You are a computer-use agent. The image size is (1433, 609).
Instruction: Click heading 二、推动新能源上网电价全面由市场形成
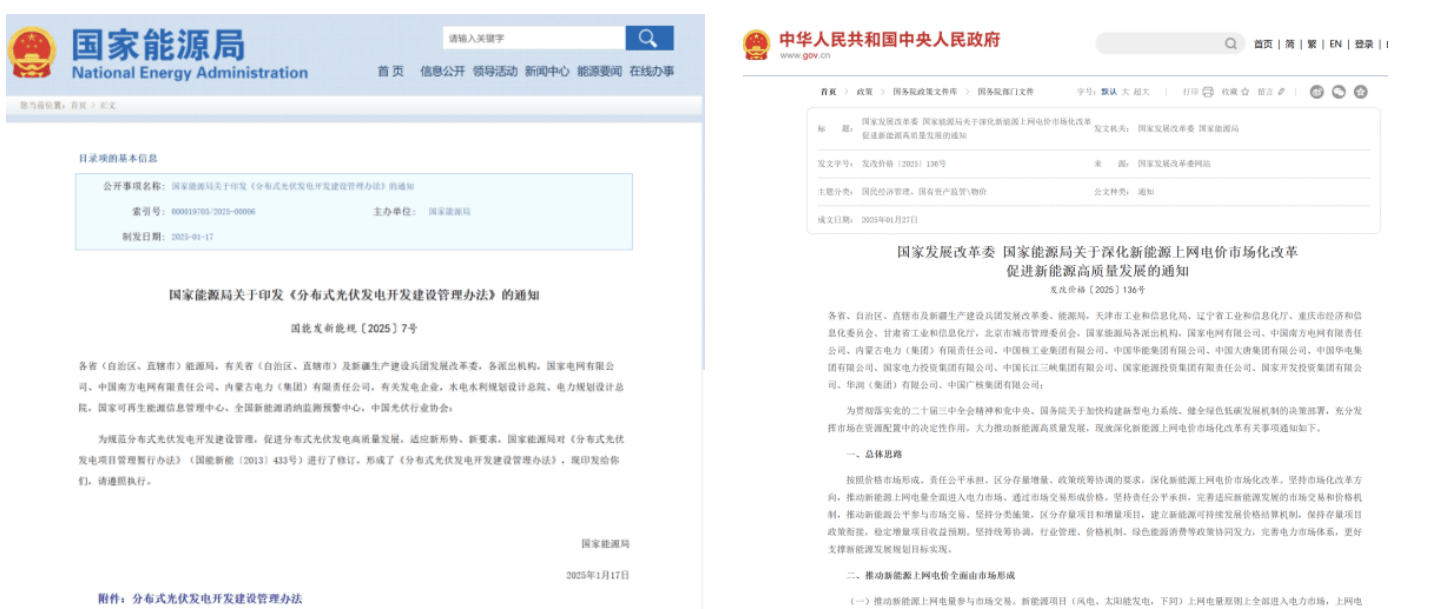point(929,576)
